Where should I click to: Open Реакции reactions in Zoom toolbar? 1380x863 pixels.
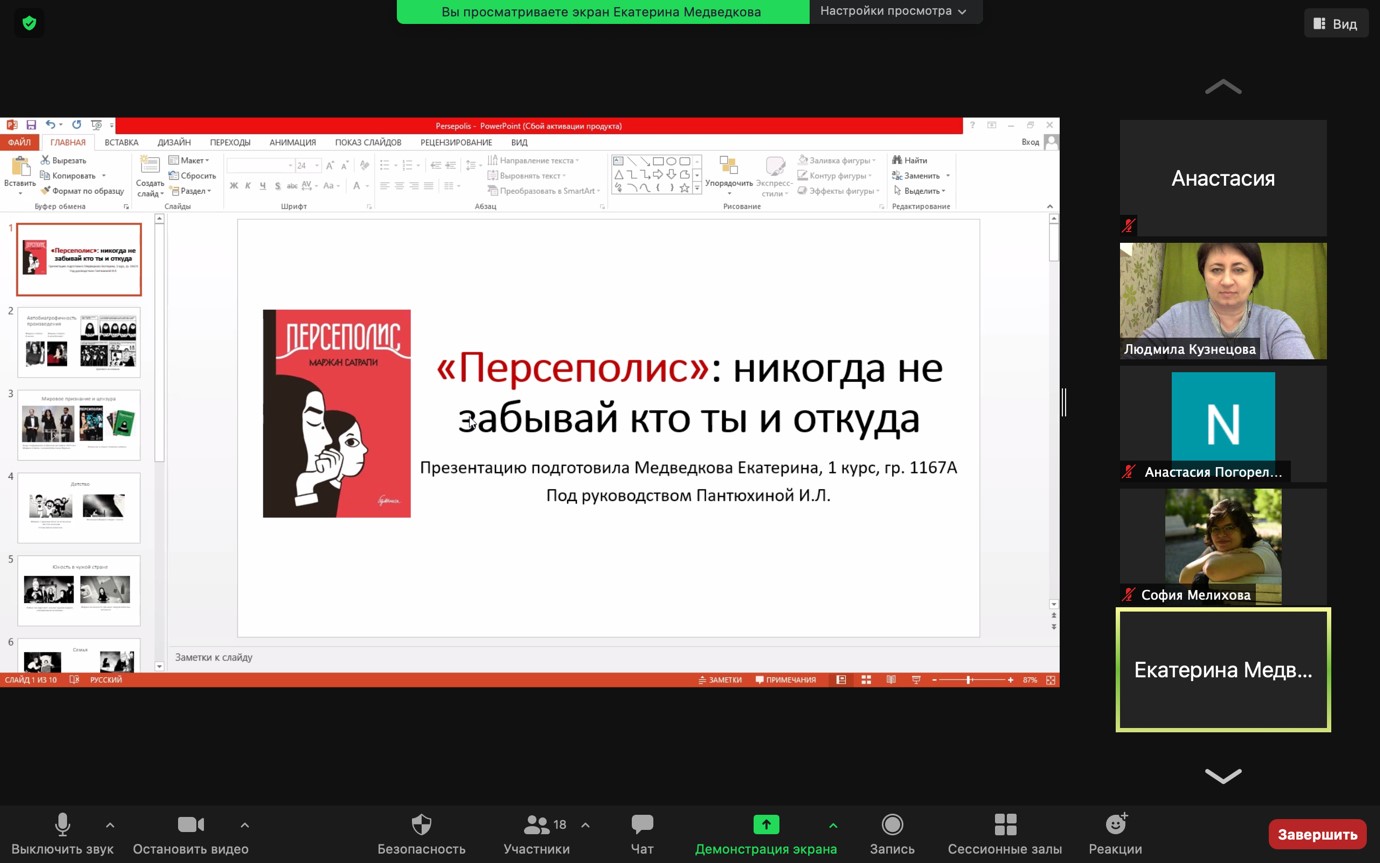(x=1115, y=834)
